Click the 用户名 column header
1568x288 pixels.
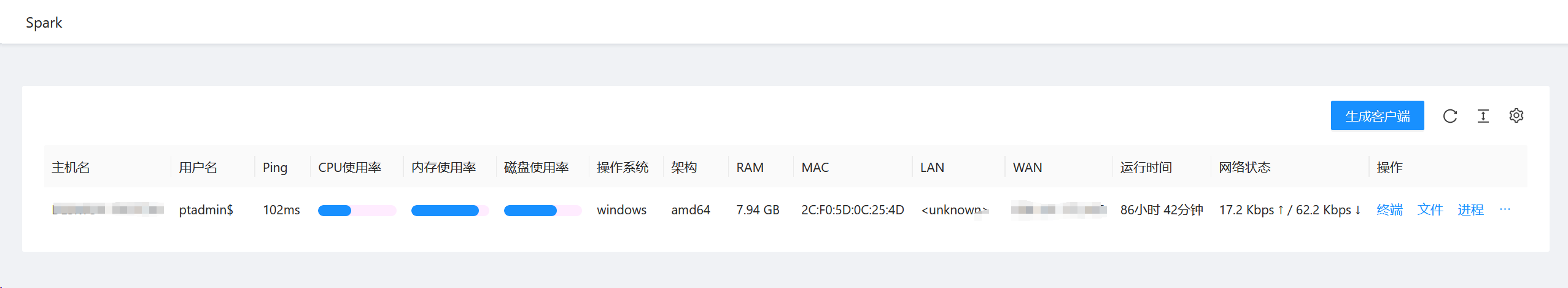[198, 168]
